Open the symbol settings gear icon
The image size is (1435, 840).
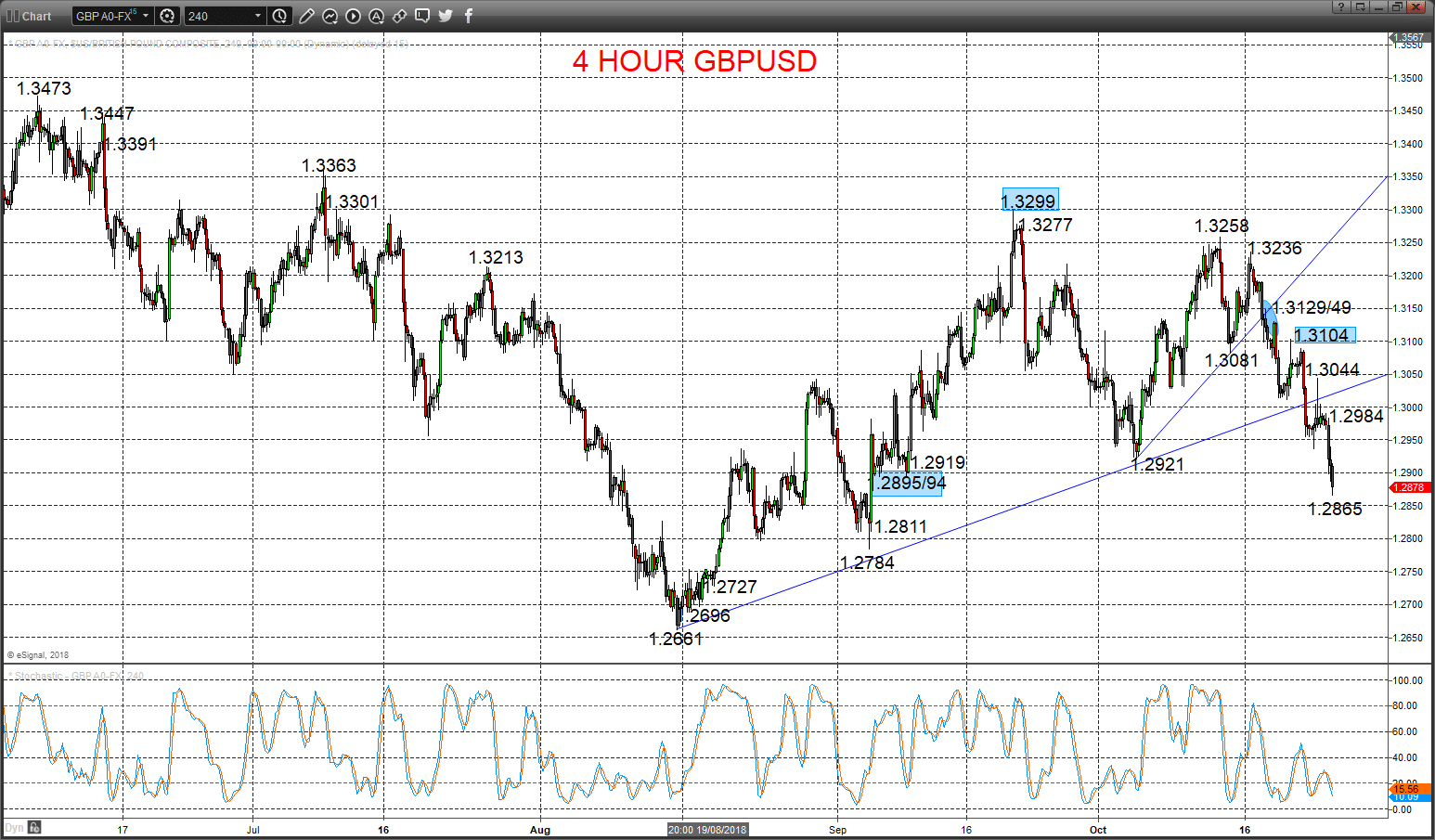coord(167,16)
